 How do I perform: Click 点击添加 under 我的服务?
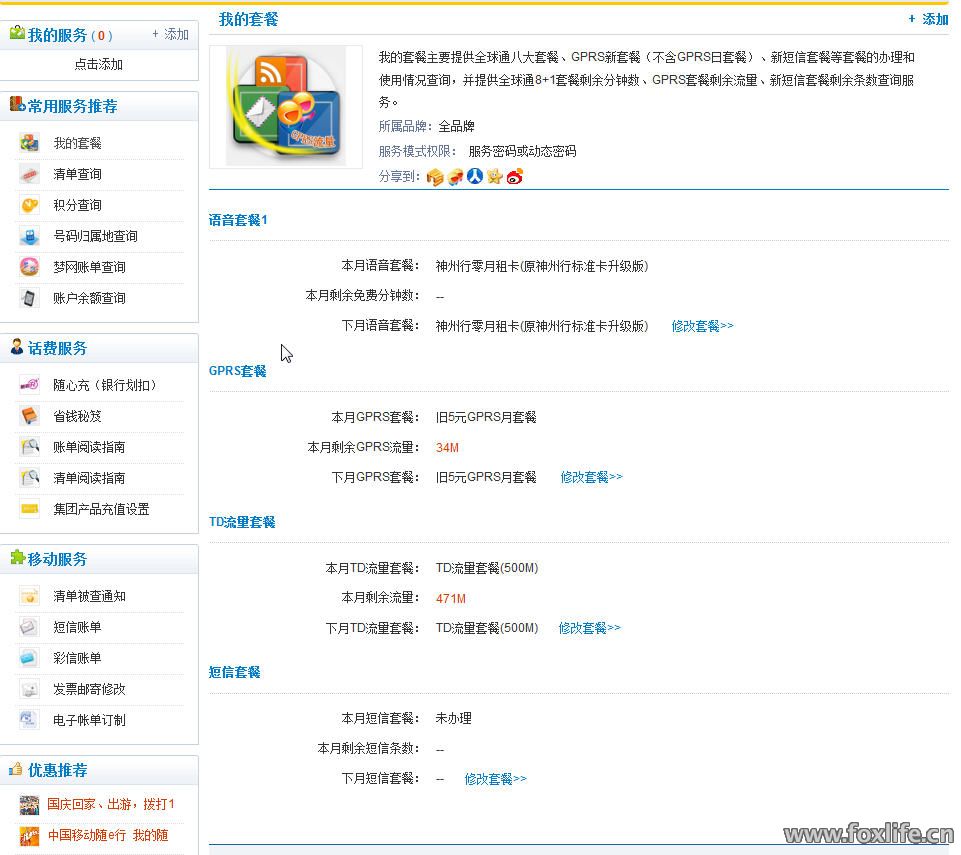(99, 64)
